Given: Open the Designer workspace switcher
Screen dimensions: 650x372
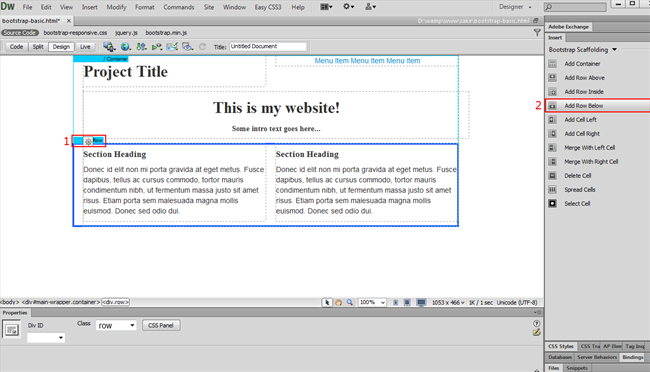Looking at the screenshot, I should [x=515, y=7].
